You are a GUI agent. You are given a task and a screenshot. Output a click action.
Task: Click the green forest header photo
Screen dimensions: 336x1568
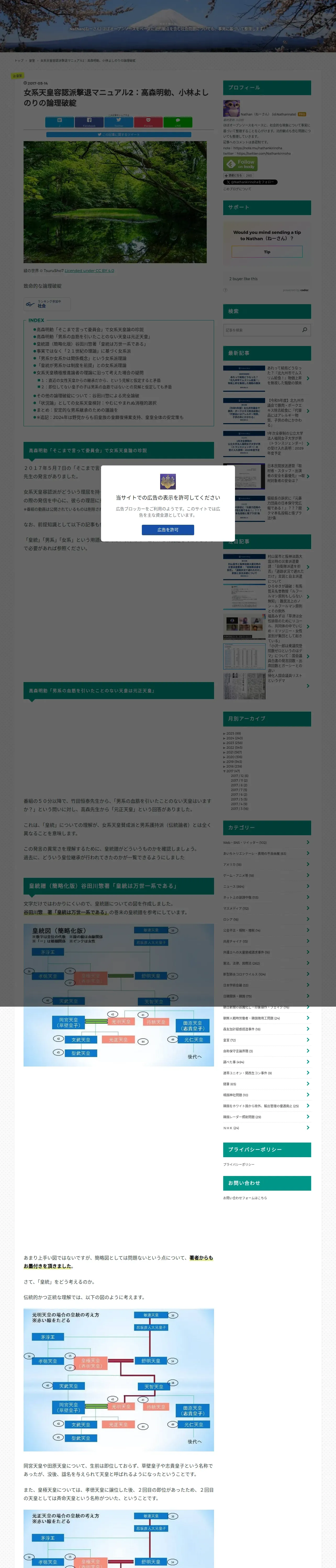[x=115, y=202]
